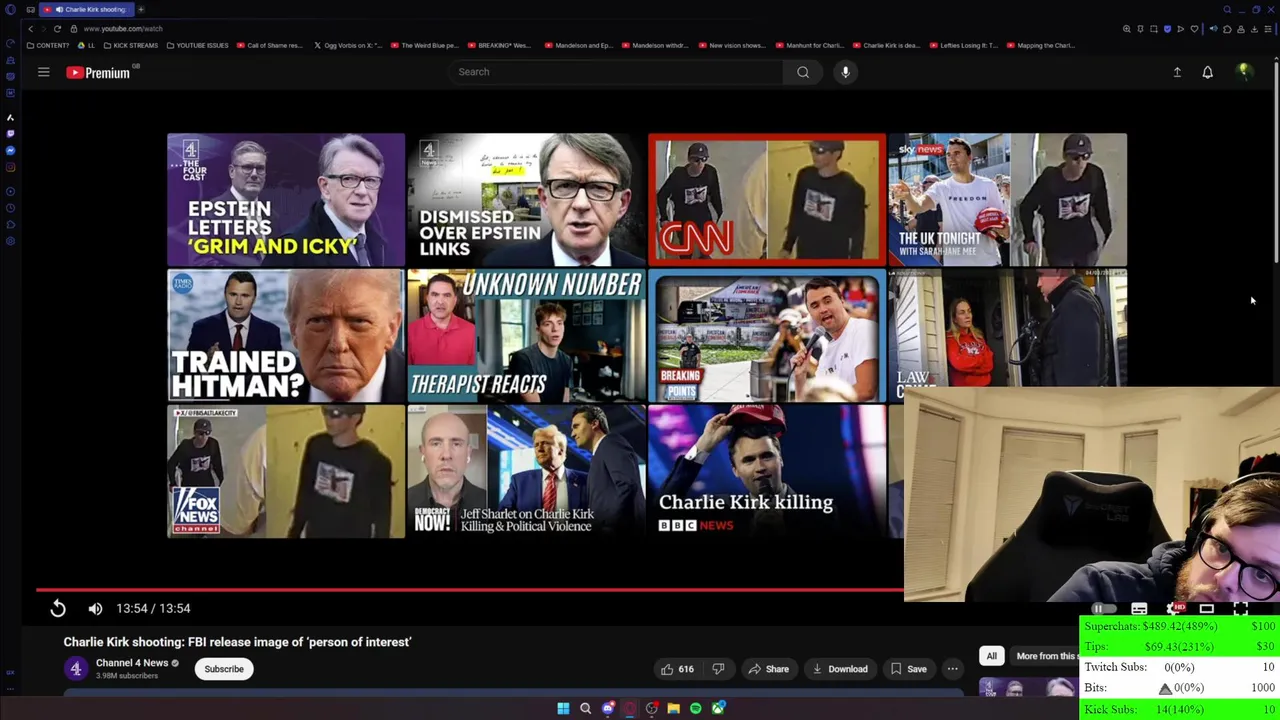This screenshot has width=1280, height=720.
Task: Open 'The UK Tonight' Sky News thumbnail
Action: 1007,200
